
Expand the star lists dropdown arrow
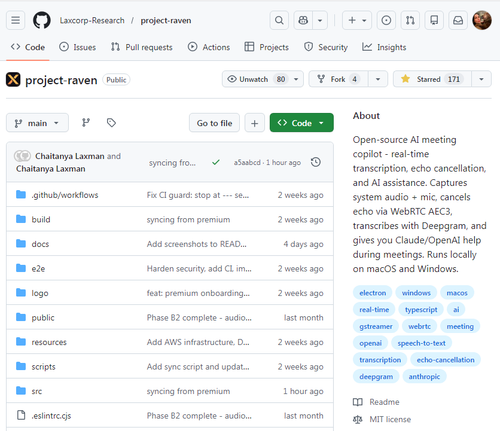click(x=481, y=79)
